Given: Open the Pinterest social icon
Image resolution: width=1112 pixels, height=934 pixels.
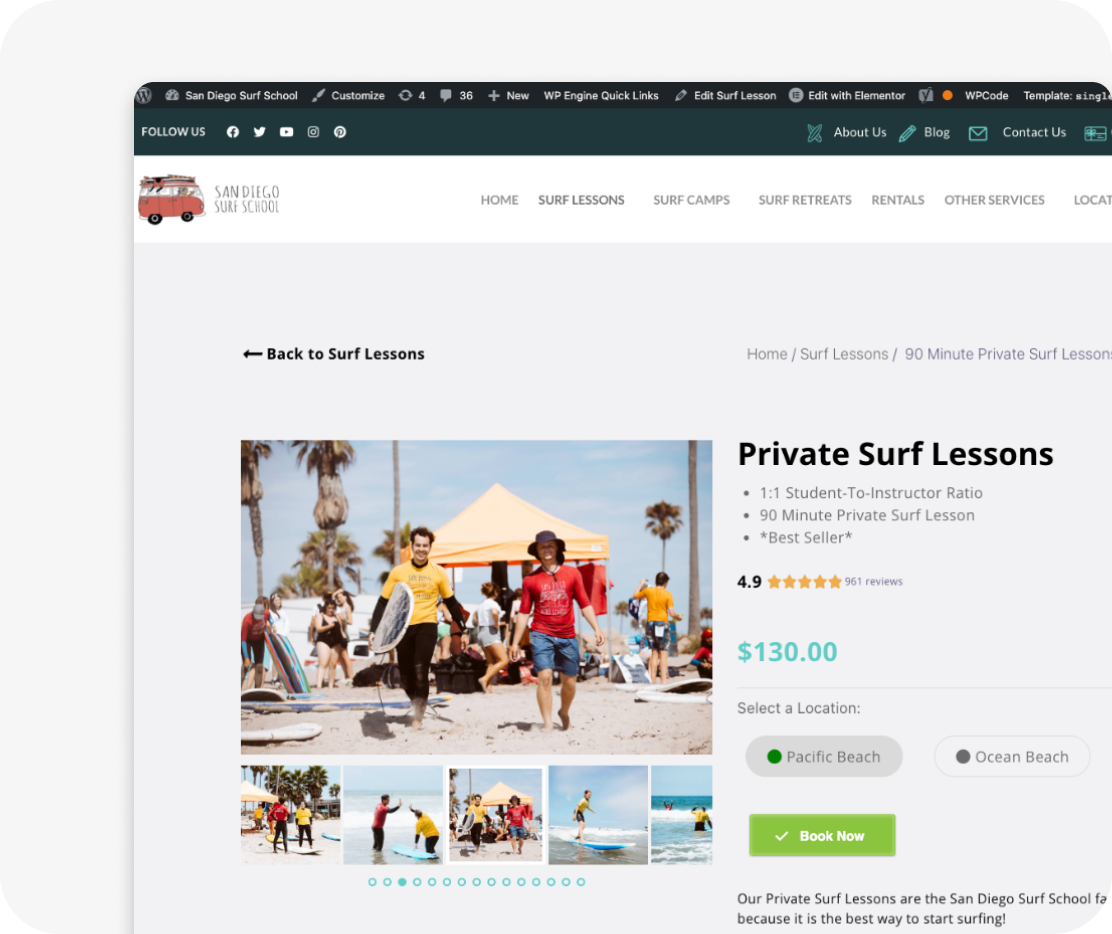Looking at the screenshot, I should point(340,132).
